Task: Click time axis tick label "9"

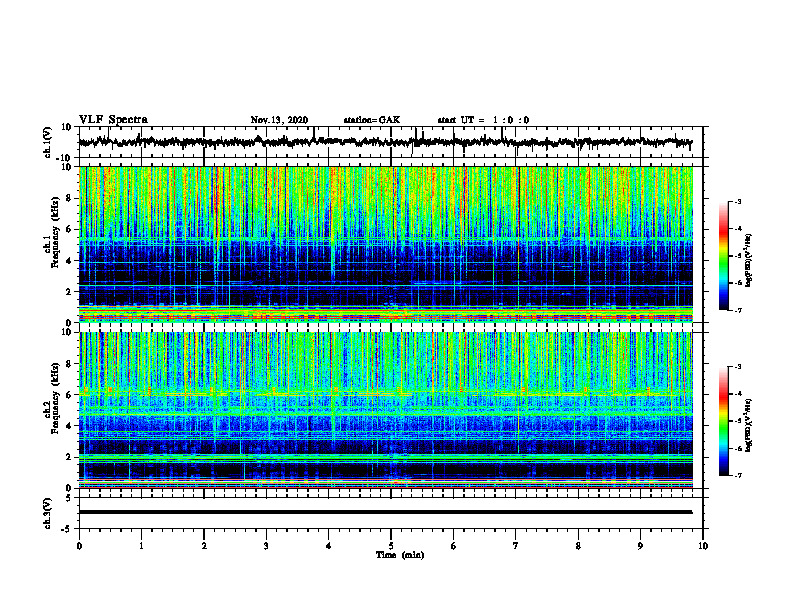Action: 640,546
